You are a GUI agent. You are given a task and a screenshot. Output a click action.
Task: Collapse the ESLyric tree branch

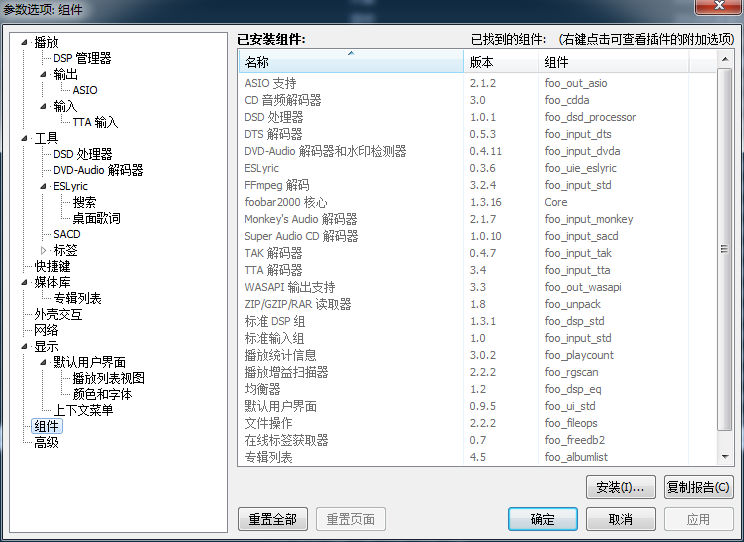pyautogui.click(x=43, y=186)
